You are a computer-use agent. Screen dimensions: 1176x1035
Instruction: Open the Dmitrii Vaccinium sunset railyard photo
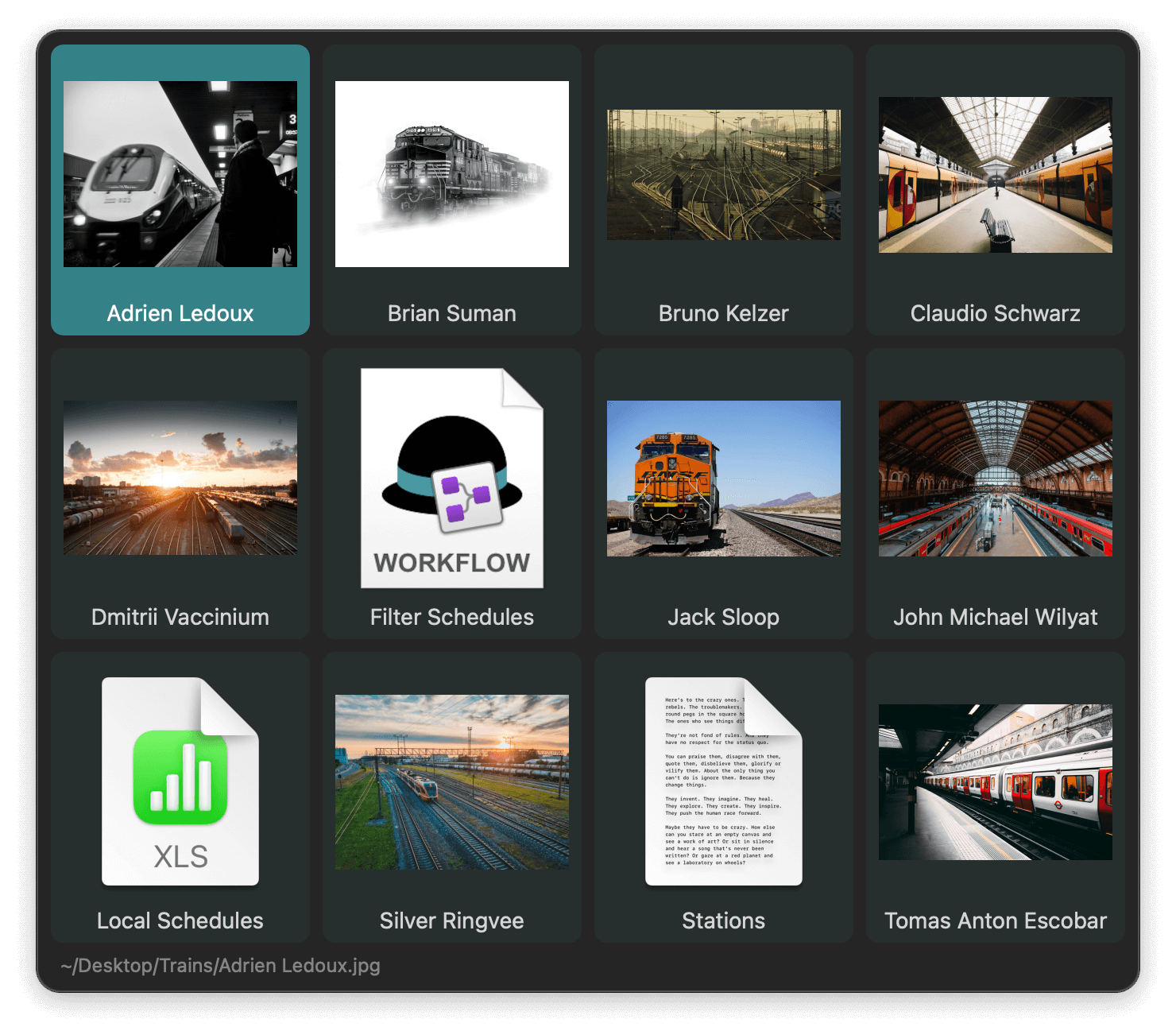(180, 478)
